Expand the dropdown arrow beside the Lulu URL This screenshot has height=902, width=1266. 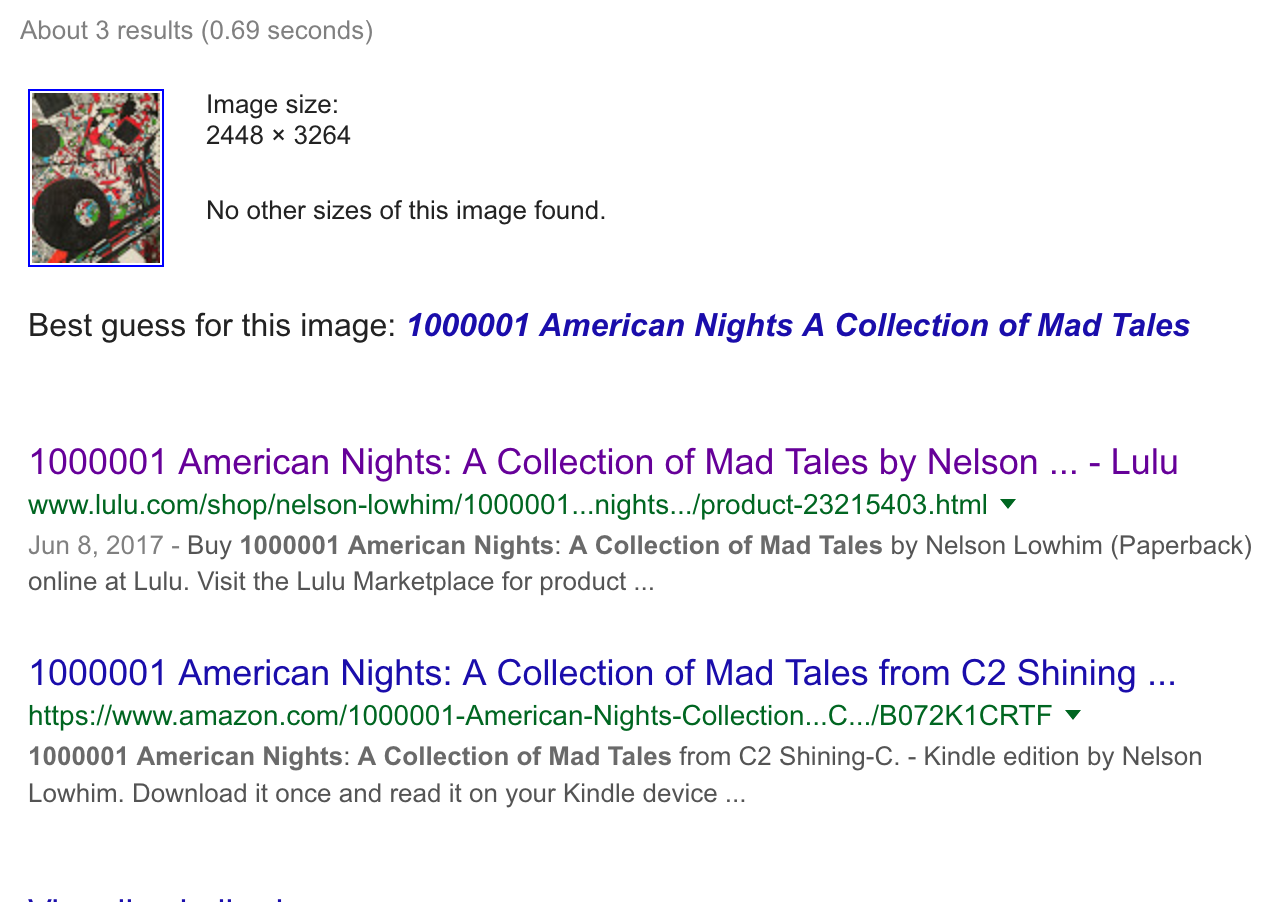click(1008, 505)
